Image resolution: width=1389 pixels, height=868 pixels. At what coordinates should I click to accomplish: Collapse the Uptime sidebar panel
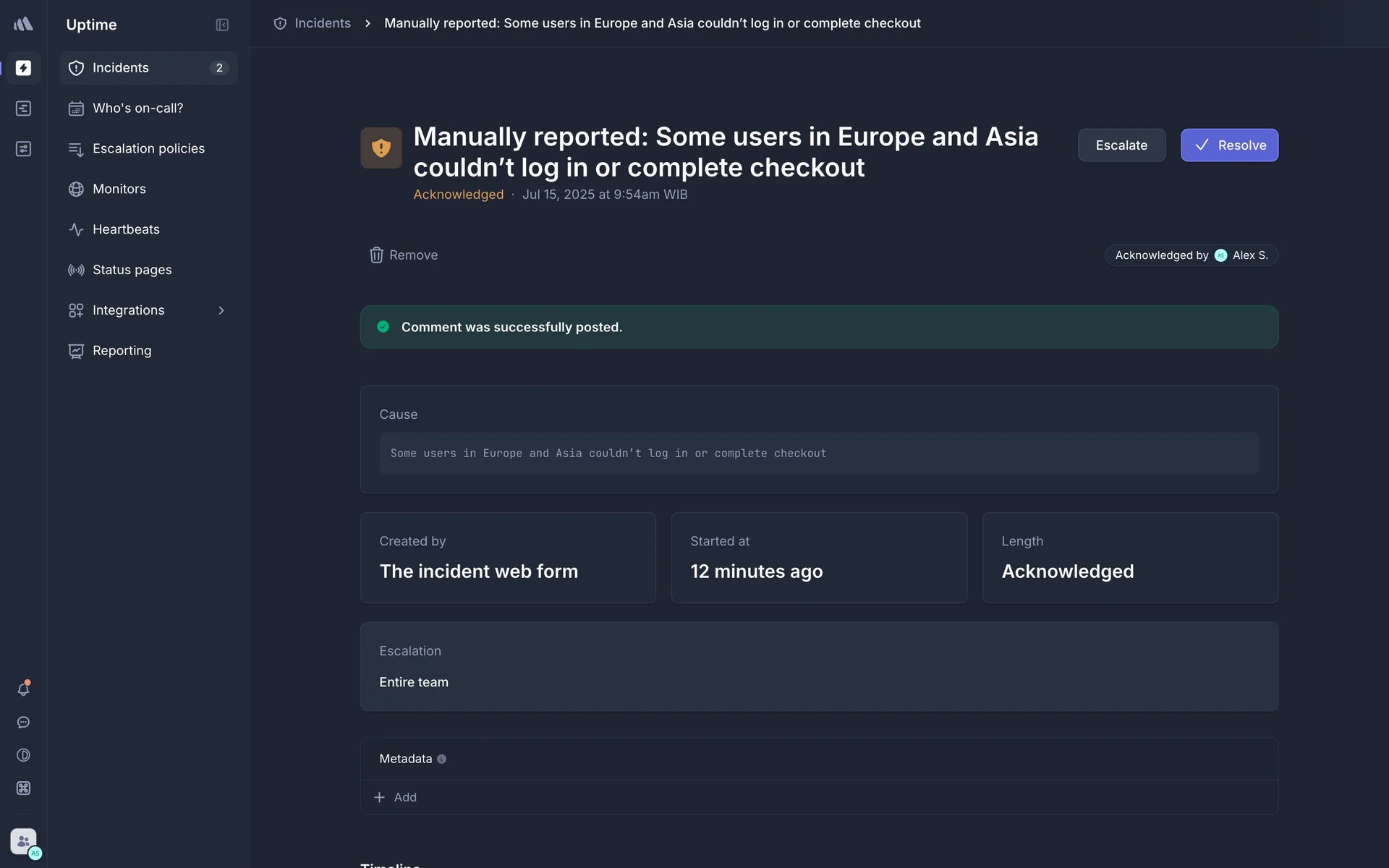222,25
